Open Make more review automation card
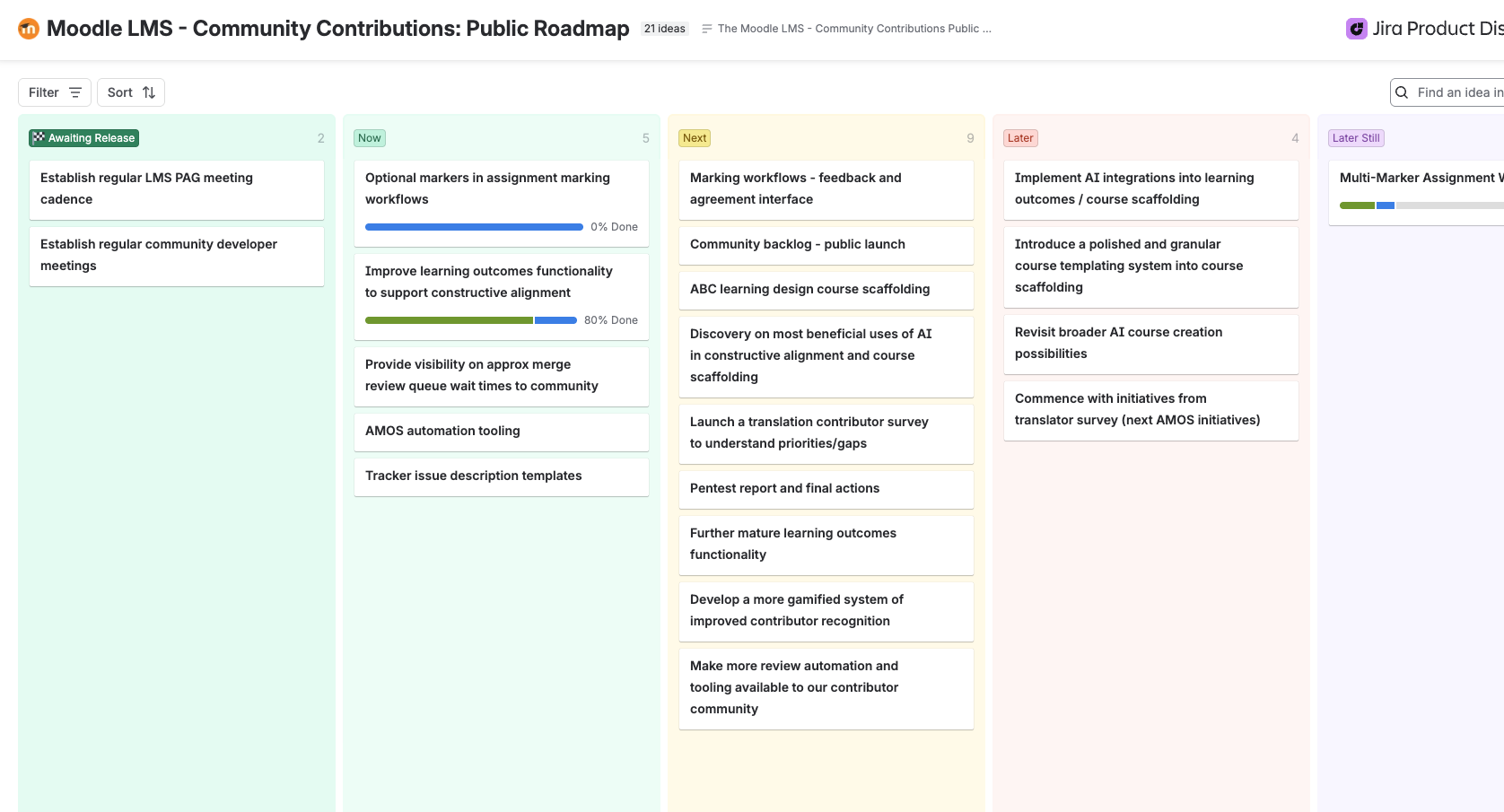The width and height of the screenshot is (1504, 812). coord(826,688)
